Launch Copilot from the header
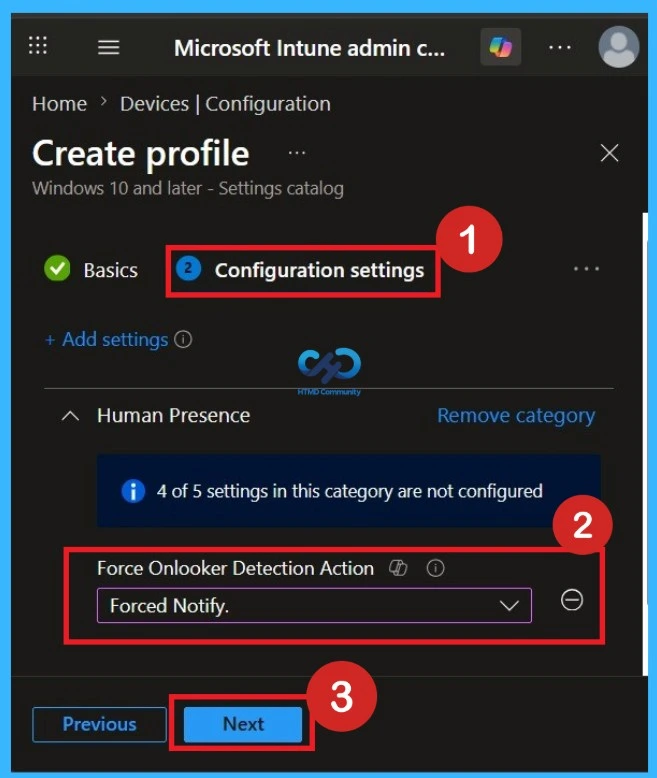The height and width of the screenshot is (778, 657). pos(501,47)
